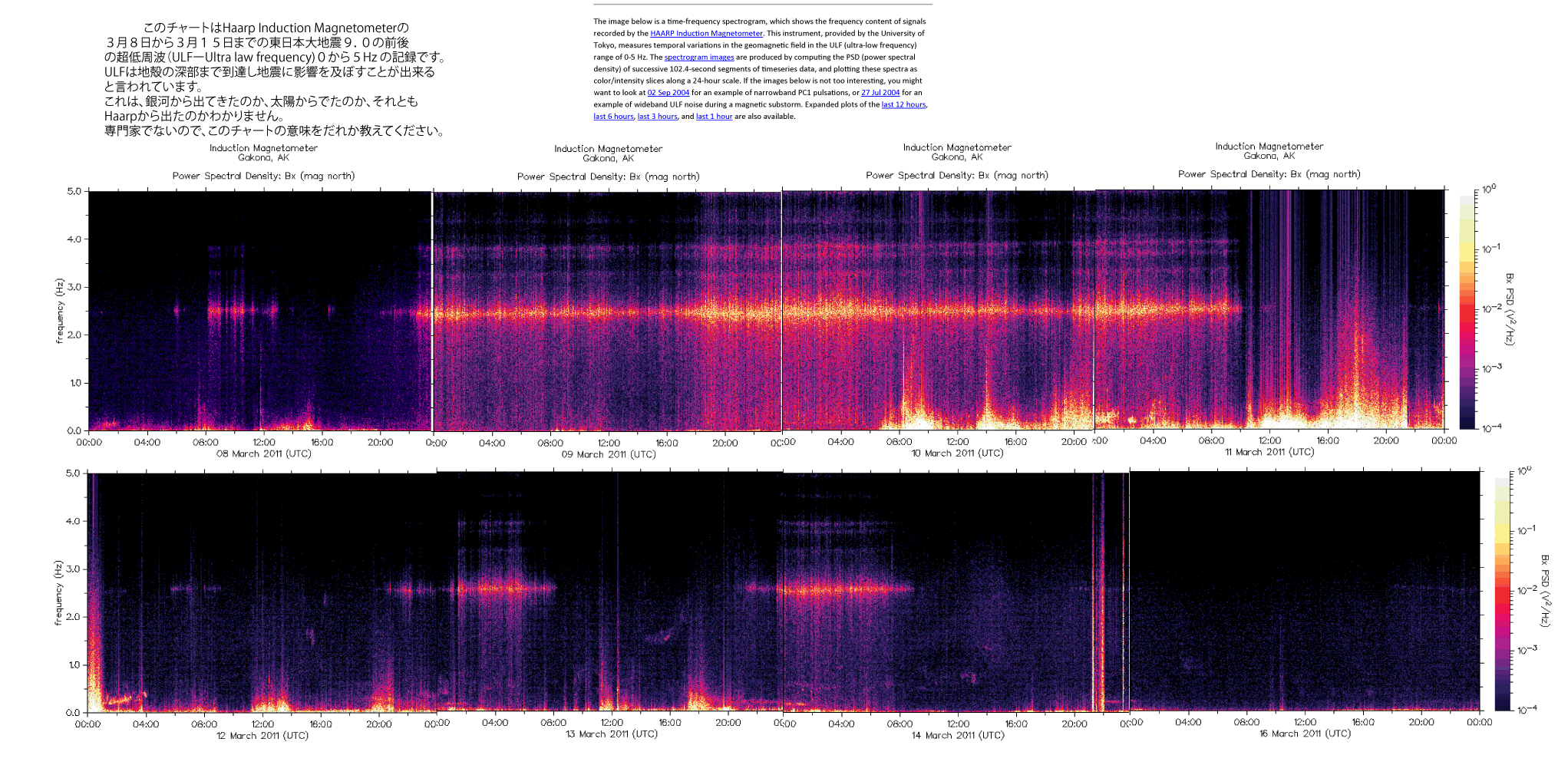Open the last 1 hour plot link

click(x=714, y=117)
